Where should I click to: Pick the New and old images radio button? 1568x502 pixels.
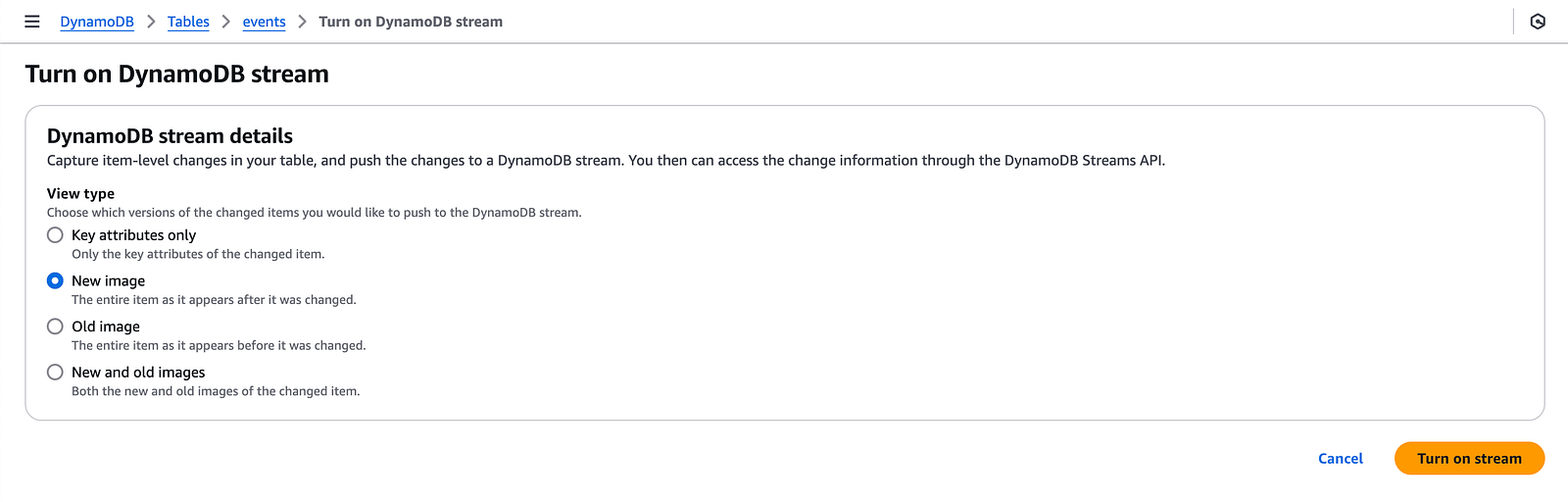point(55,373)
